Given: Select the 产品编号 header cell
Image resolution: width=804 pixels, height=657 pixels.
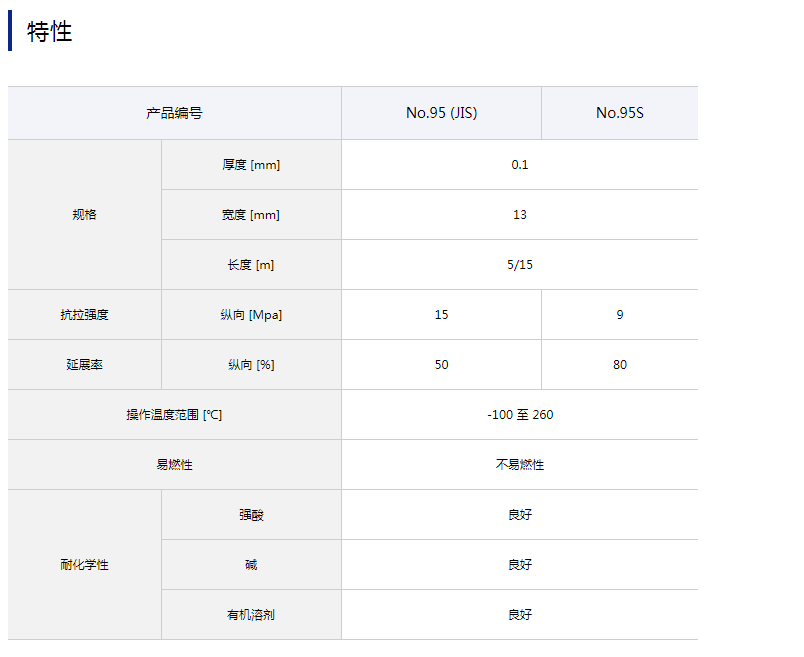Looking at the screenshot, I should pos(174,113).
